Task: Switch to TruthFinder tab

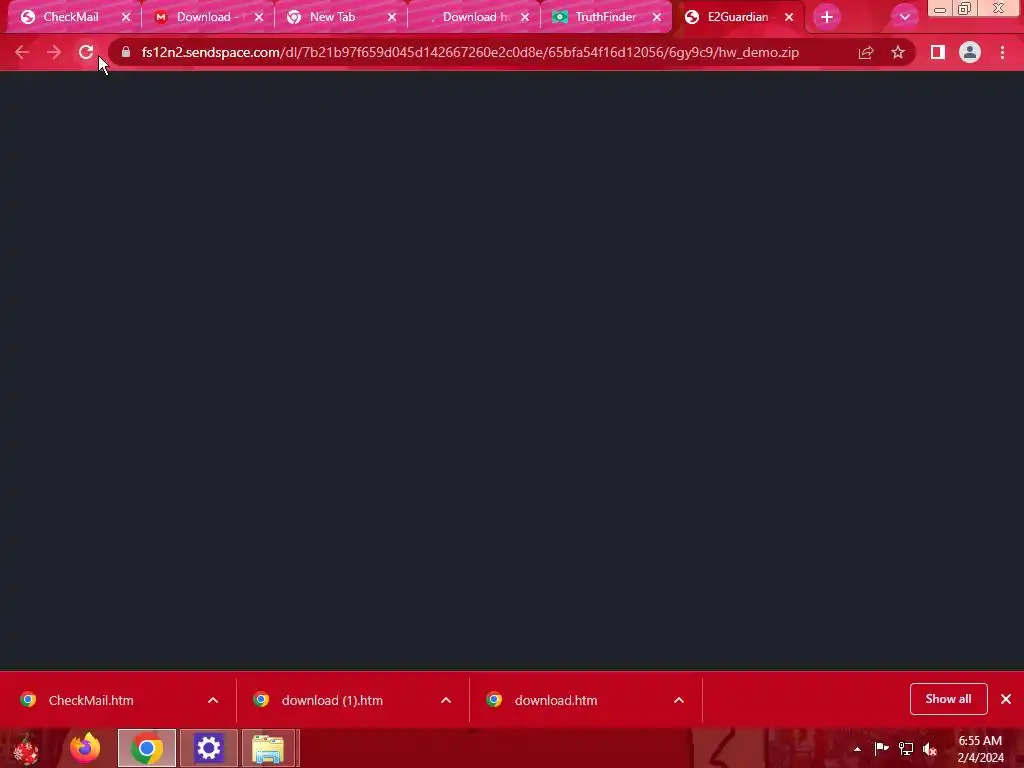Action: coord(605,17)
